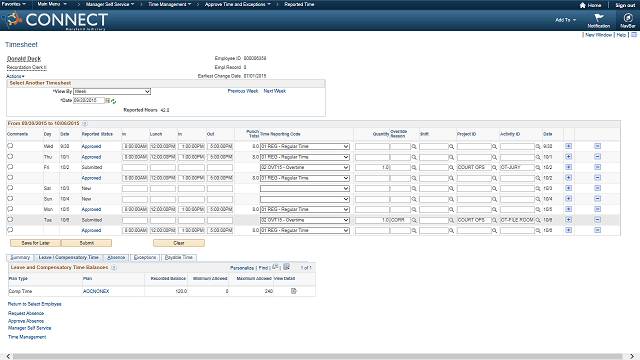Expand Time Reporting Code dropdown for Sat 10/3
Image resolution: width=640 pixels, height=360 pixels.
(x=304, y=189)
